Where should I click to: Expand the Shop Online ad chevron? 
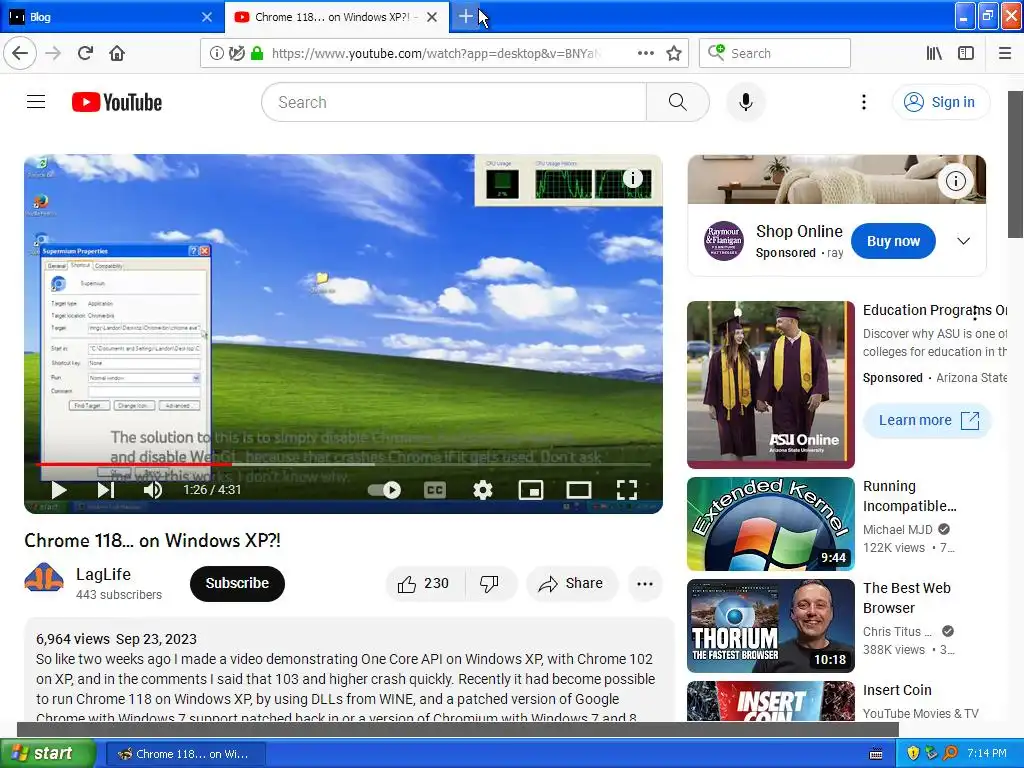click(963, 241)
